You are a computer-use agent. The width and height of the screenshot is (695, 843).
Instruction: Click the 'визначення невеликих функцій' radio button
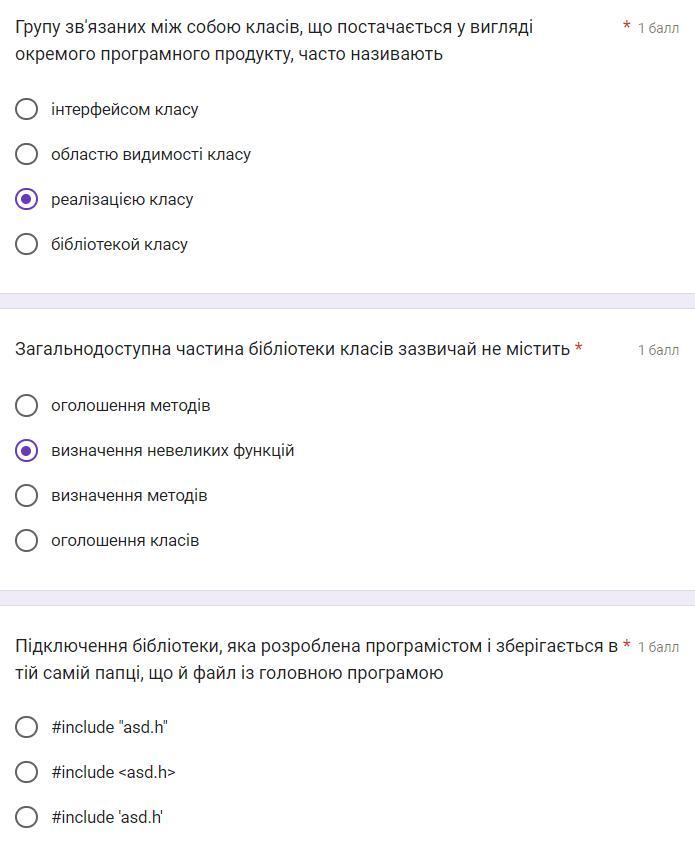pos(26,451)
